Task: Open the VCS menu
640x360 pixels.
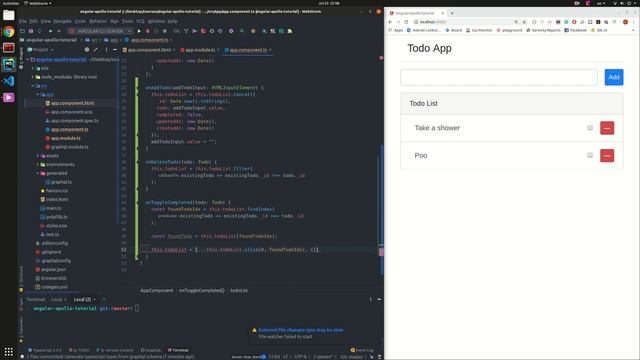Action: [x=140, y=21]
